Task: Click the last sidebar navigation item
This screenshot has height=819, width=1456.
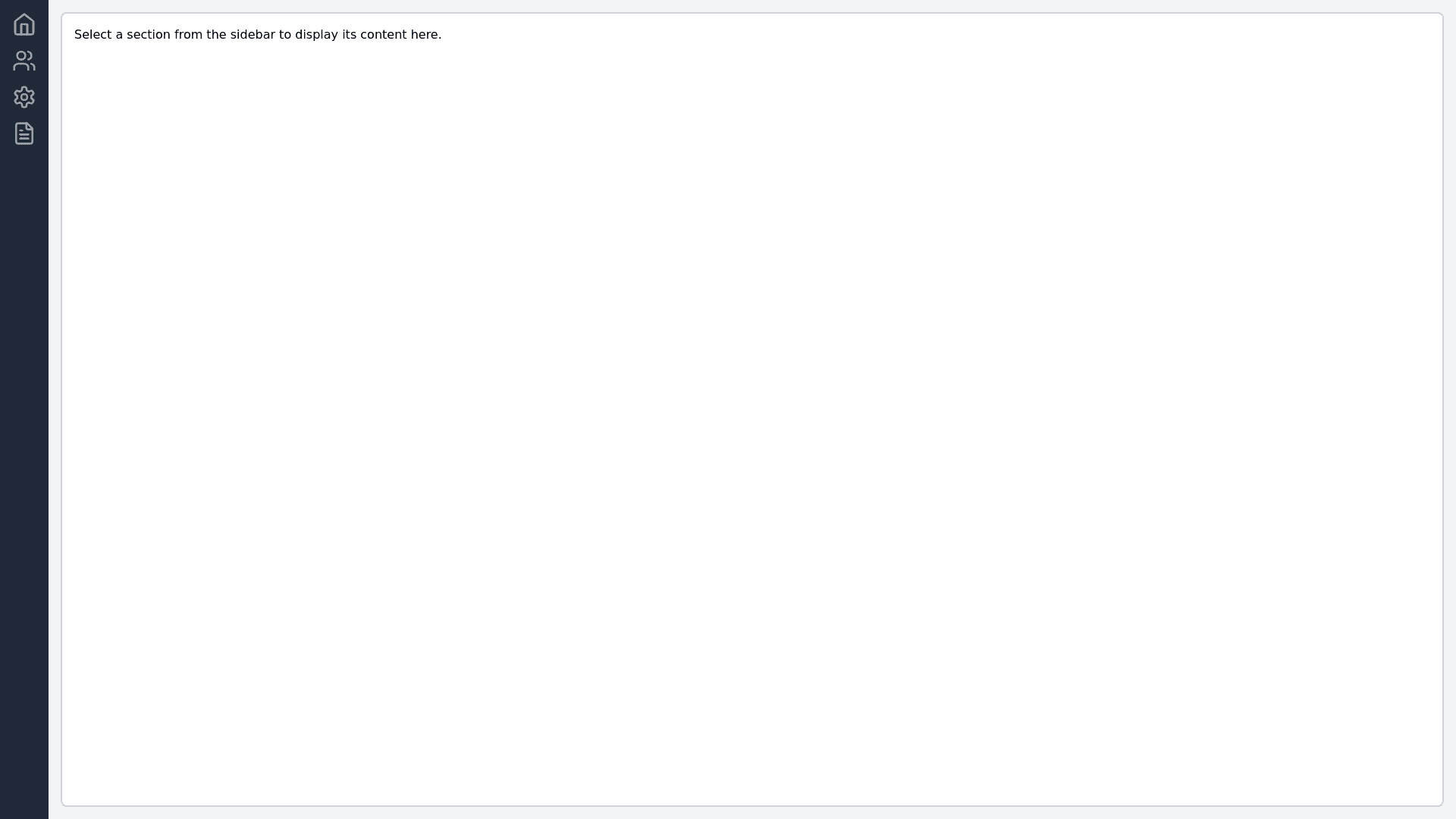Action: (24, 133)
